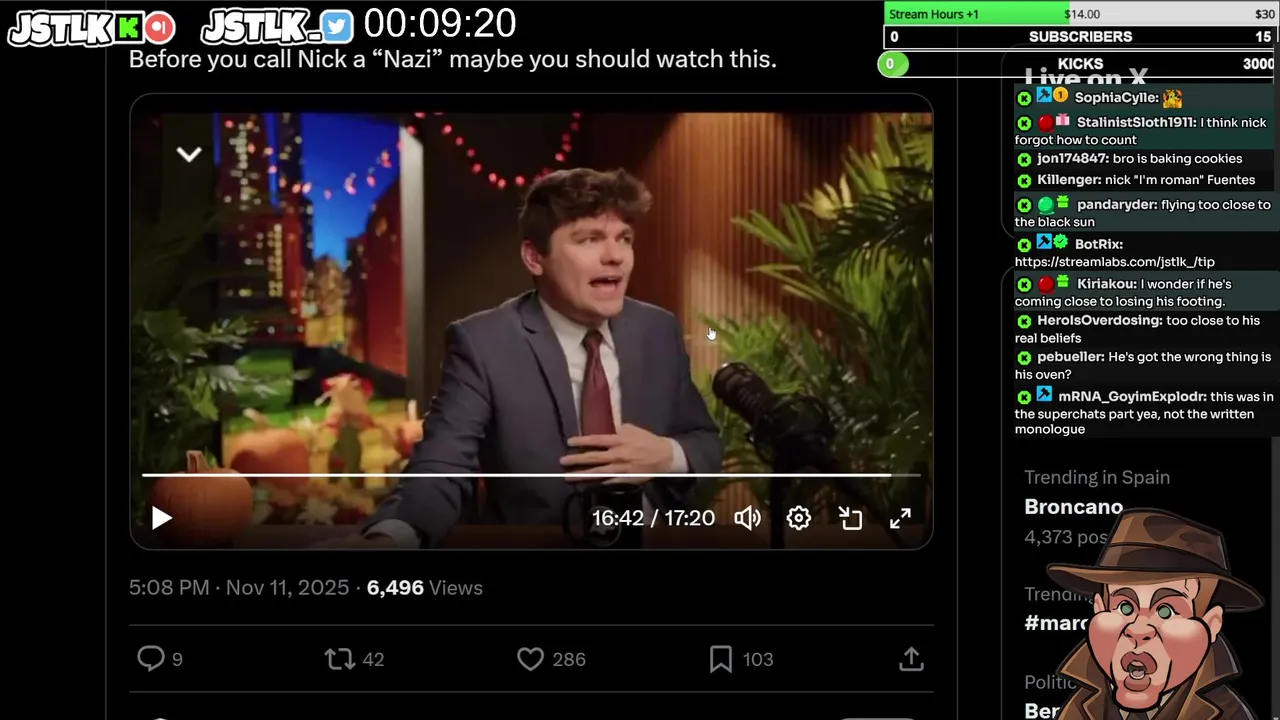
Task: Share the post via upload icon
Action: 910,659
